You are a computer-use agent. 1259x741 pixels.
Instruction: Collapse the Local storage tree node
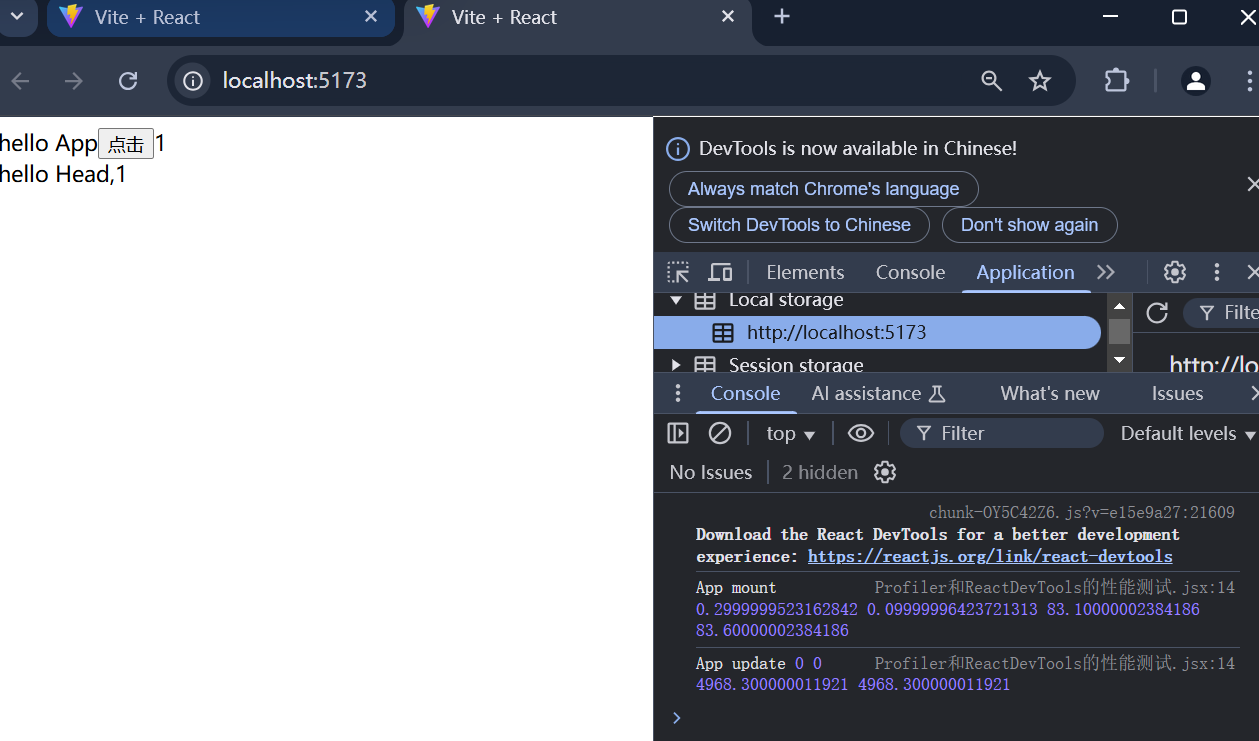coord(677,300)
